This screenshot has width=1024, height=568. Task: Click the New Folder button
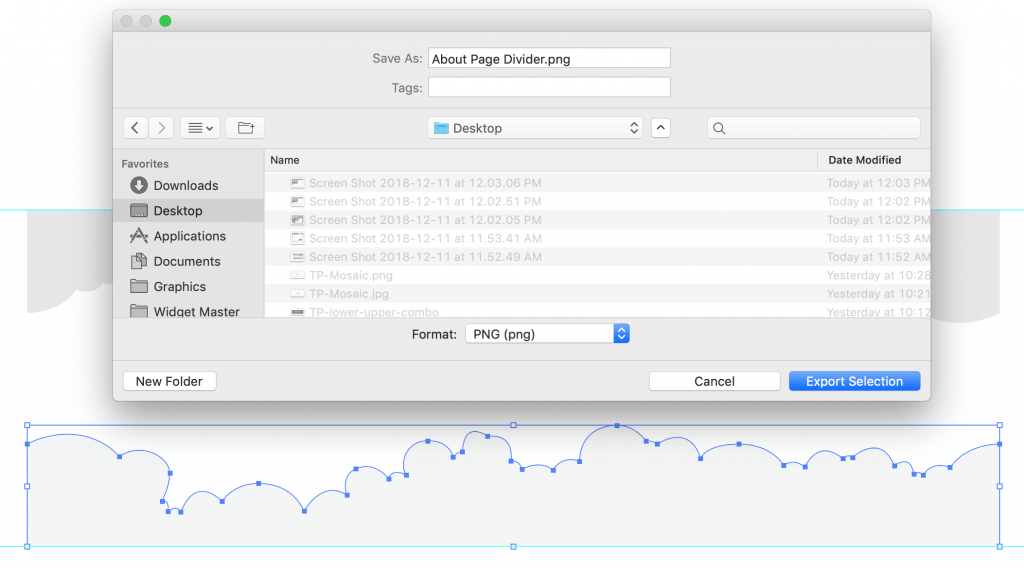pyautogui.click(x=169, y=381)
